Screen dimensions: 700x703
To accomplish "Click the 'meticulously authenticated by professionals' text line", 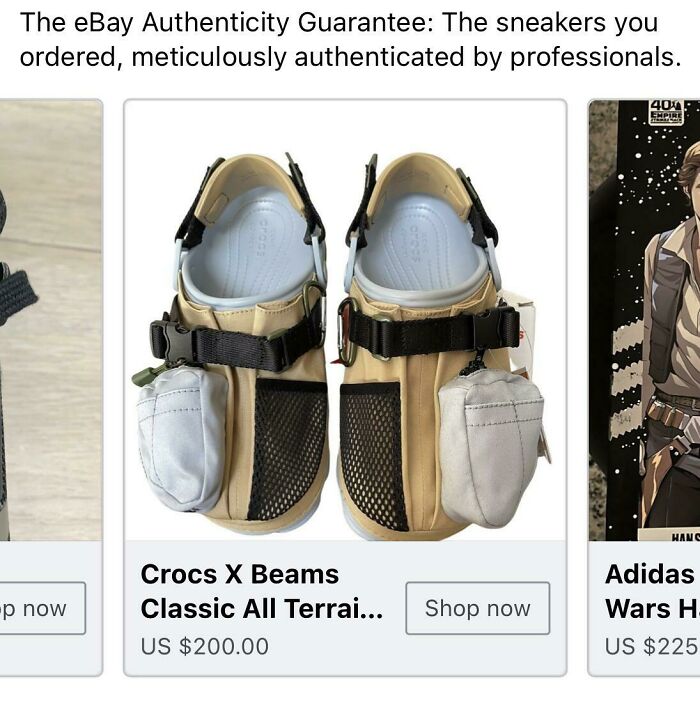I will pyautogui.click(x=350, y=57).
